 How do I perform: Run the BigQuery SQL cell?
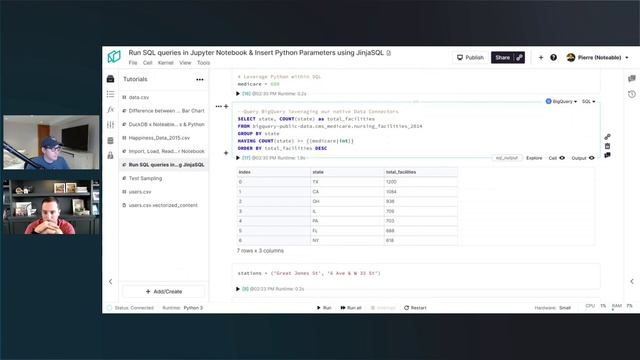(238, 158)
